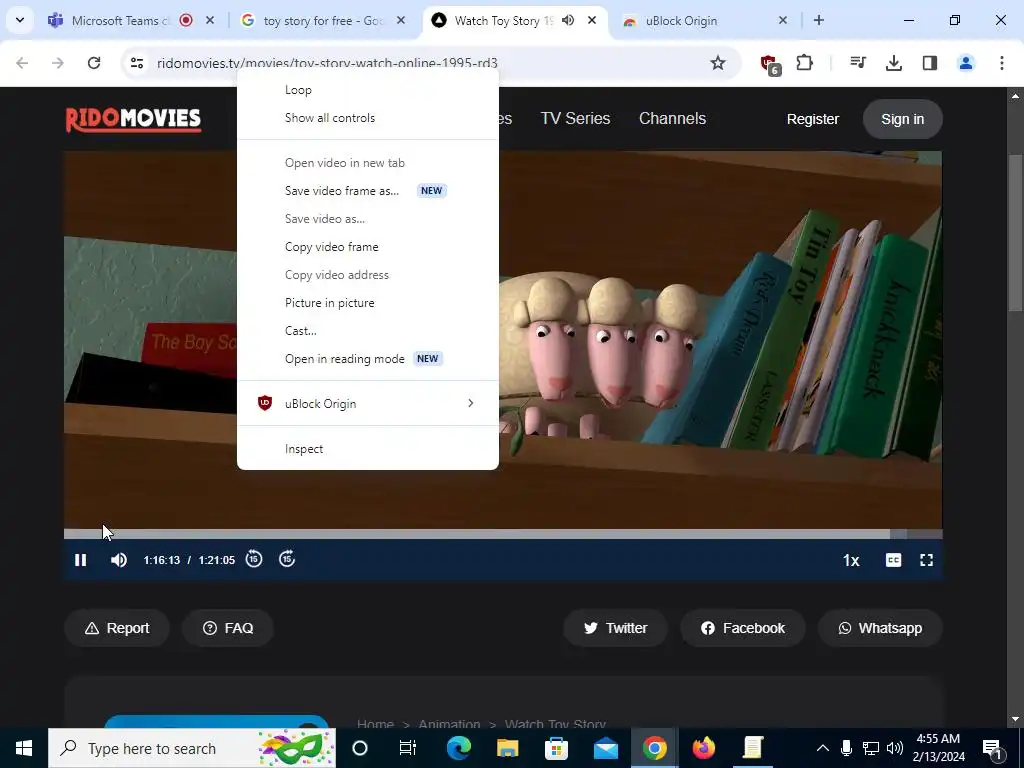Close the Watch Toy Story tab
The image size is (1024, 768).
pos(592,20)
